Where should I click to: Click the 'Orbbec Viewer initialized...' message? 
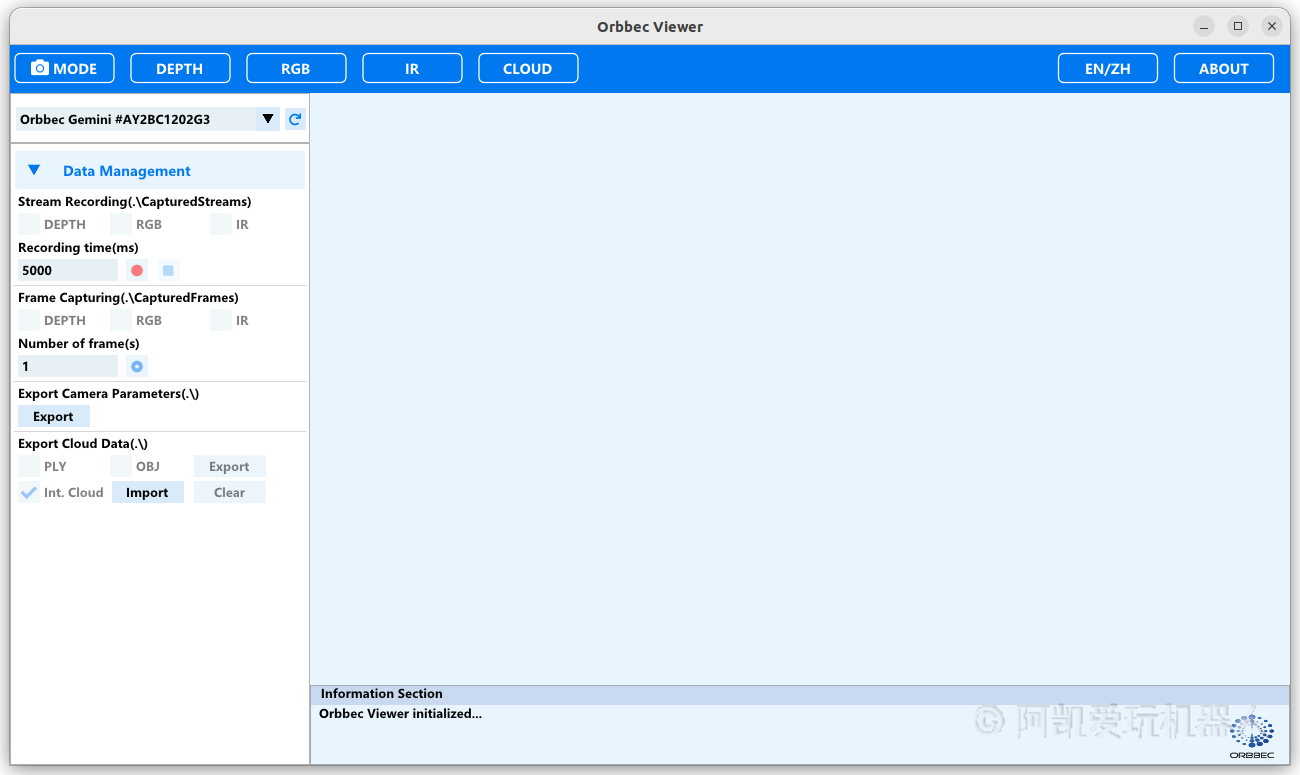(400, 714)
